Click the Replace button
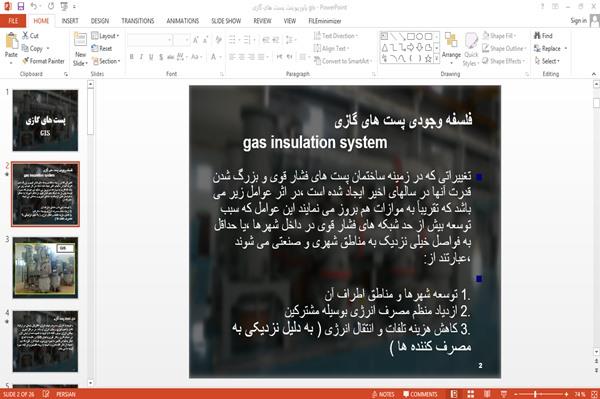The width and height of the screenshot is (600, 399). coord(548,48)
